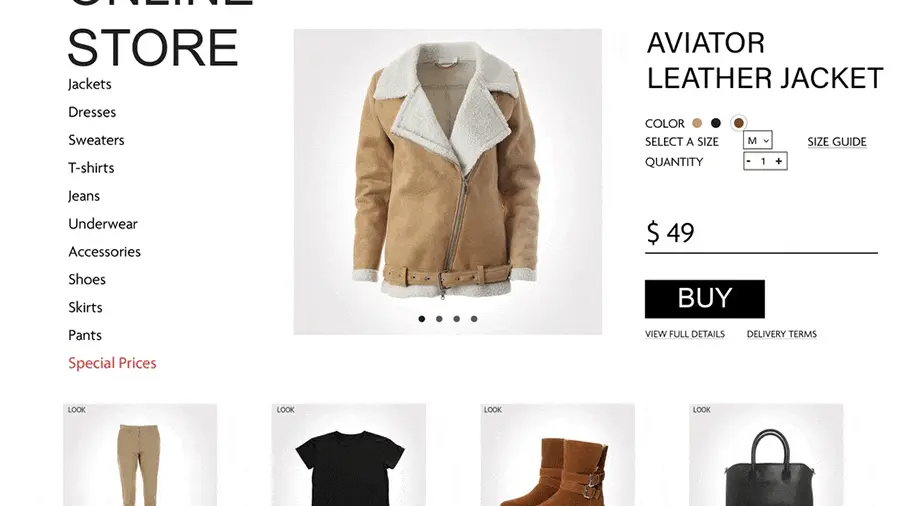Click the black BUY button

coord(705,299)
